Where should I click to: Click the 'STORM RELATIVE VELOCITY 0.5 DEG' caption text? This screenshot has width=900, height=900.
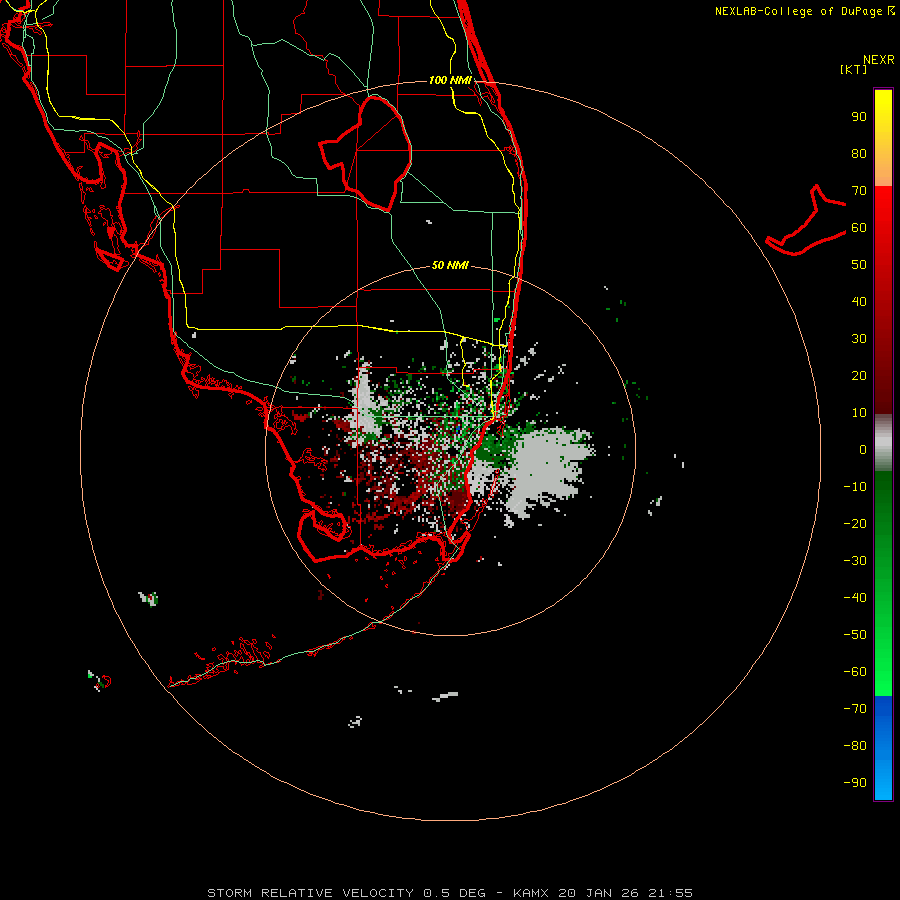point(346,893)
